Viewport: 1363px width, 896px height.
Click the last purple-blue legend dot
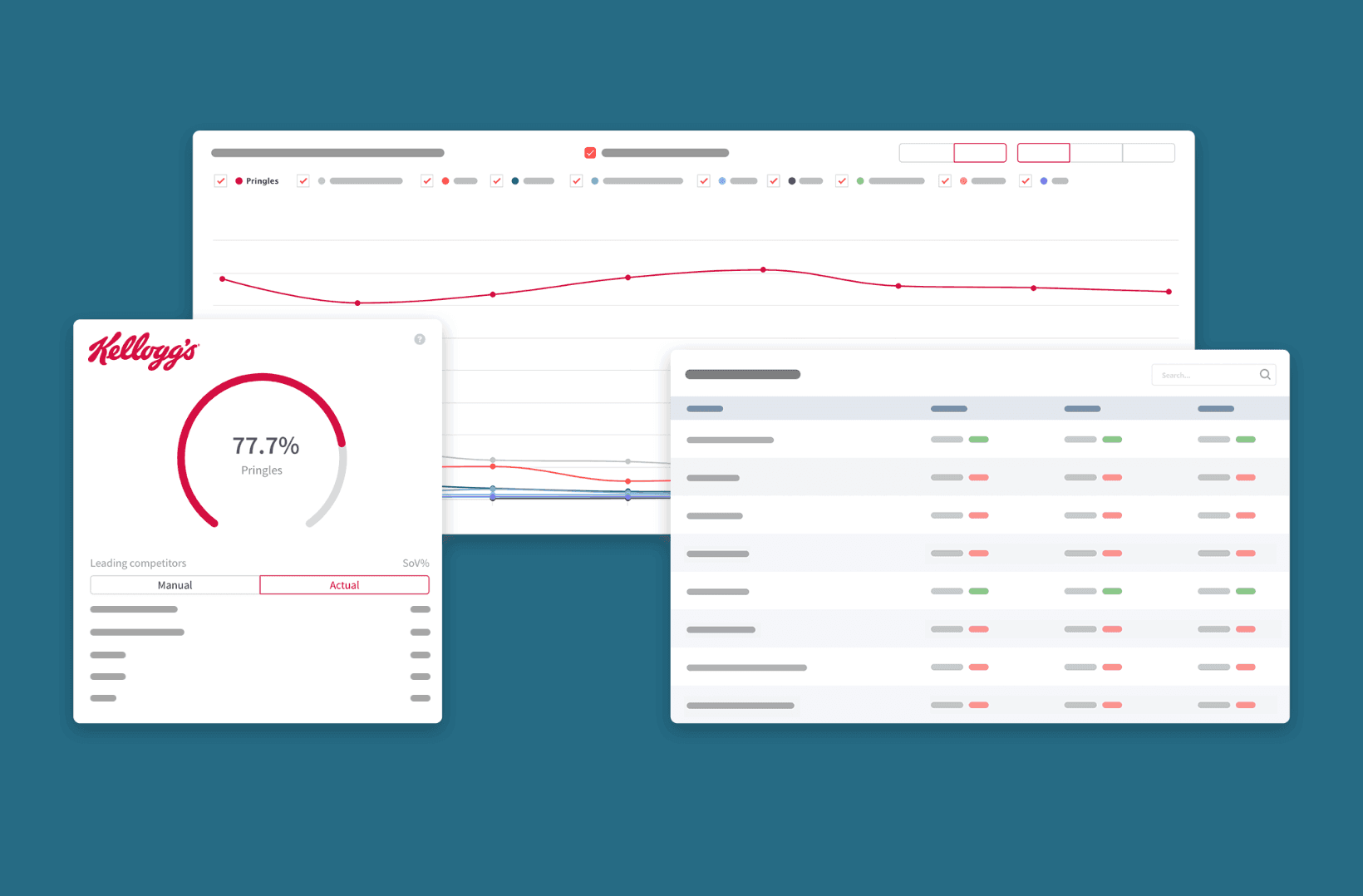[x=1044, y=181]
